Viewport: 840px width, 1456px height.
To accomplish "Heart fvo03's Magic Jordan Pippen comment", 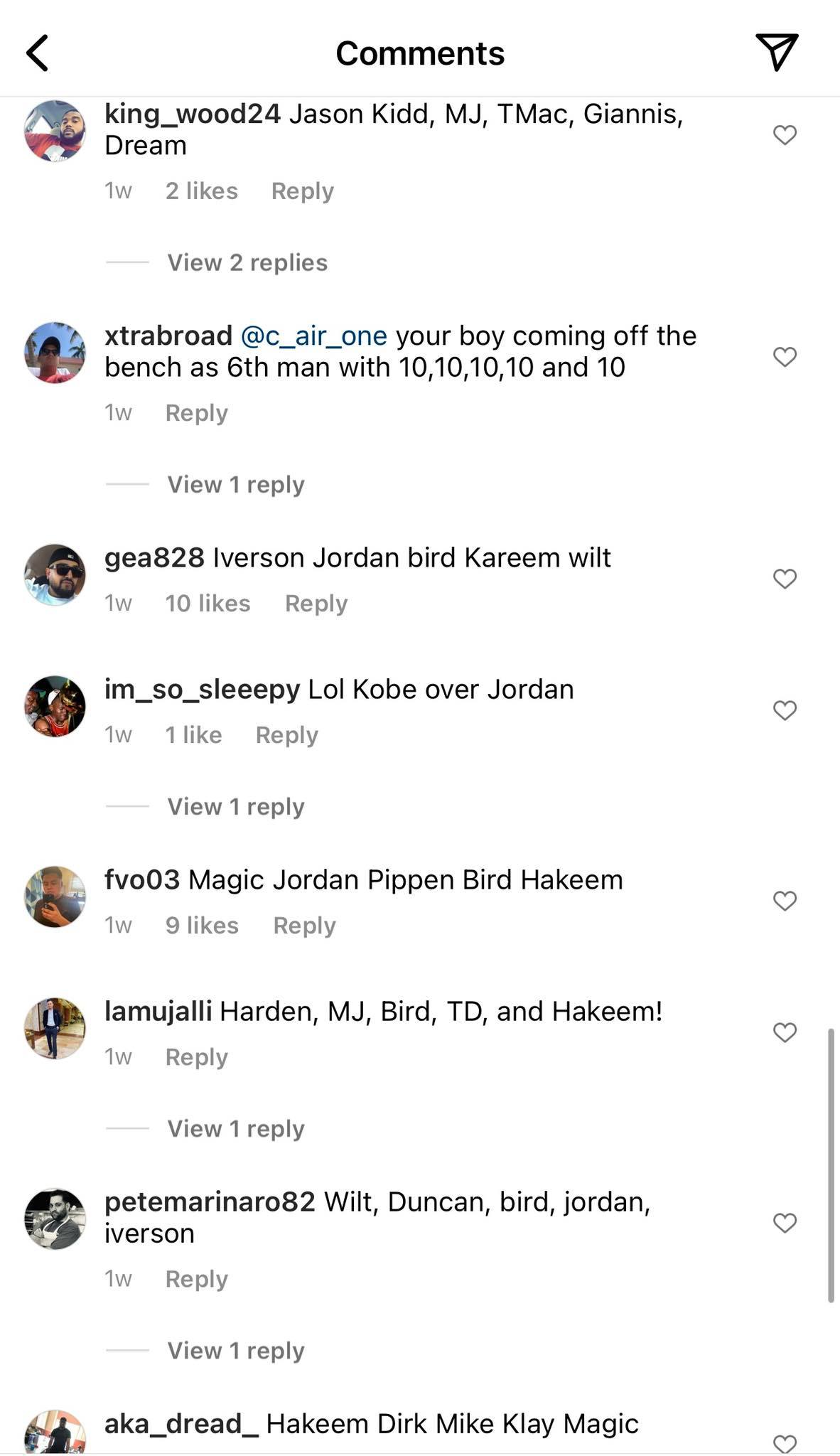I will [785, 901].
